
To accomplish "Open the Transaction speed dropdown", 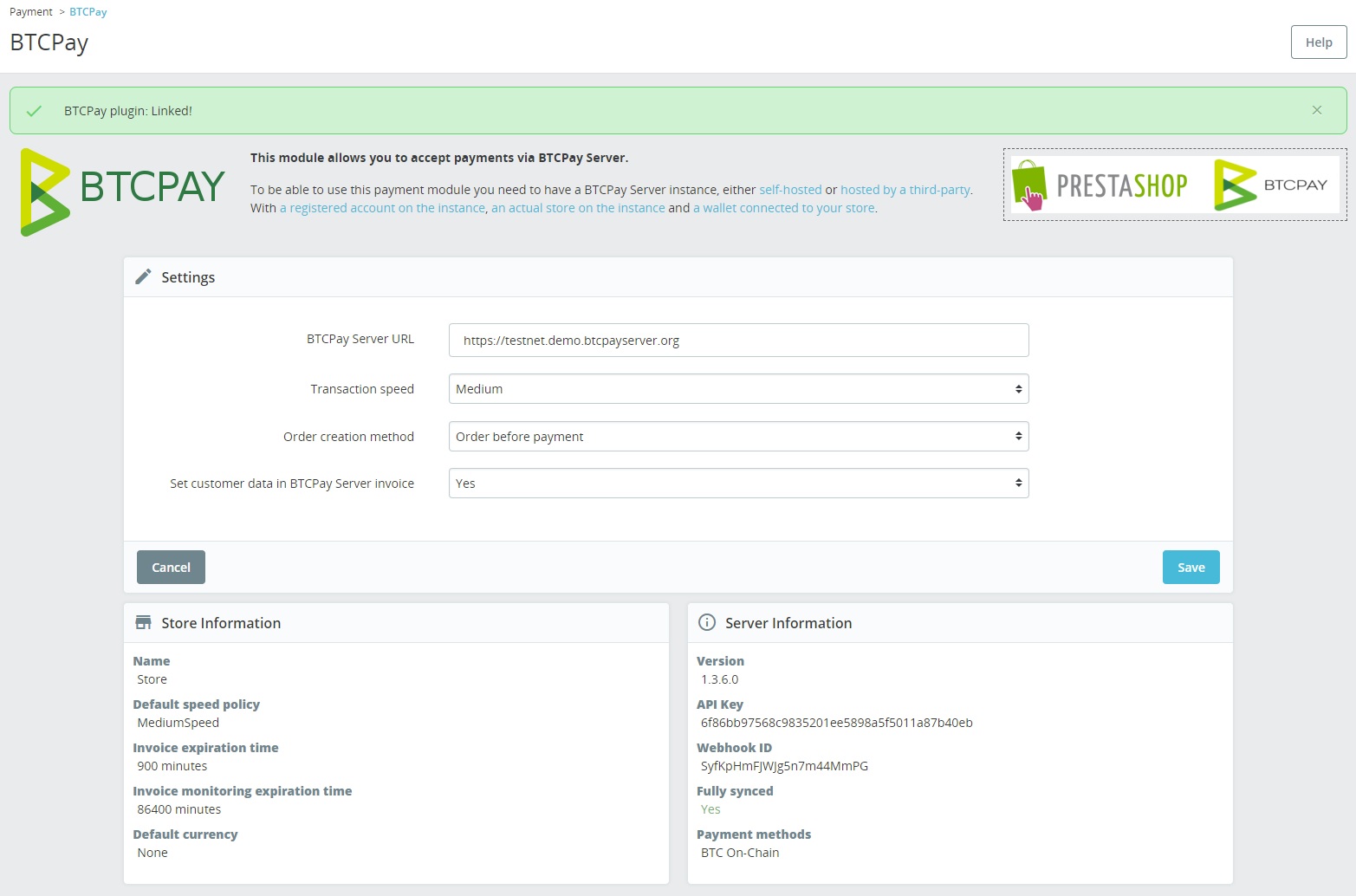I will point(738,388).
